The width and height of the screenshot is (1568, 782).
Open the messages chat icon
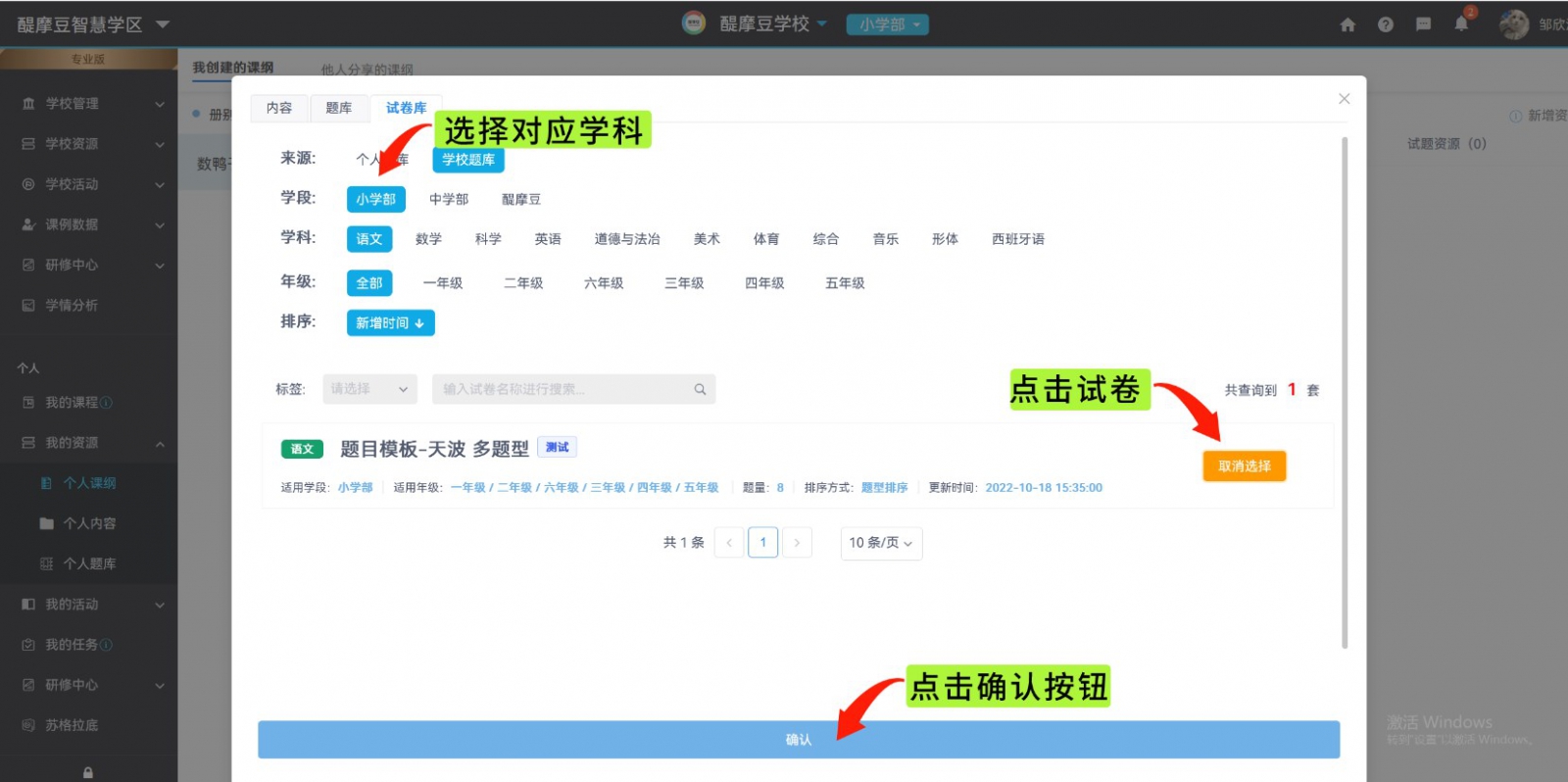(1423, 24)
